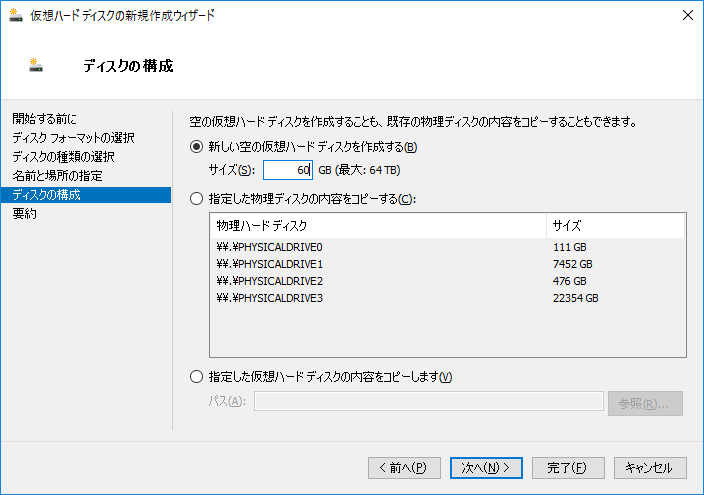Viewport: 704px width, 495px height.
Task: Select the PHYSICALDRIVE1 row
Action: pos(448,264)
